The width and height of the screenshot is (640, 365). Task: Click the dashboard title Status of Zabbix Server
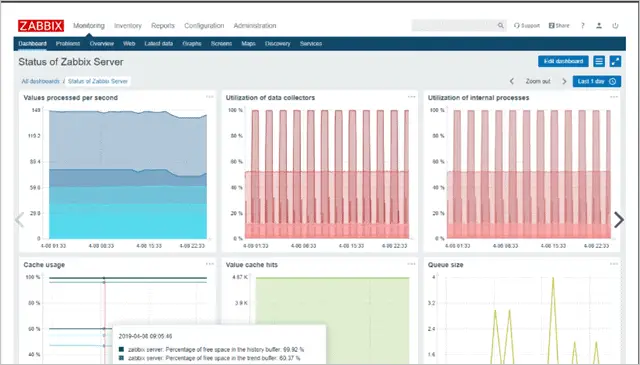tap(71, 62)
